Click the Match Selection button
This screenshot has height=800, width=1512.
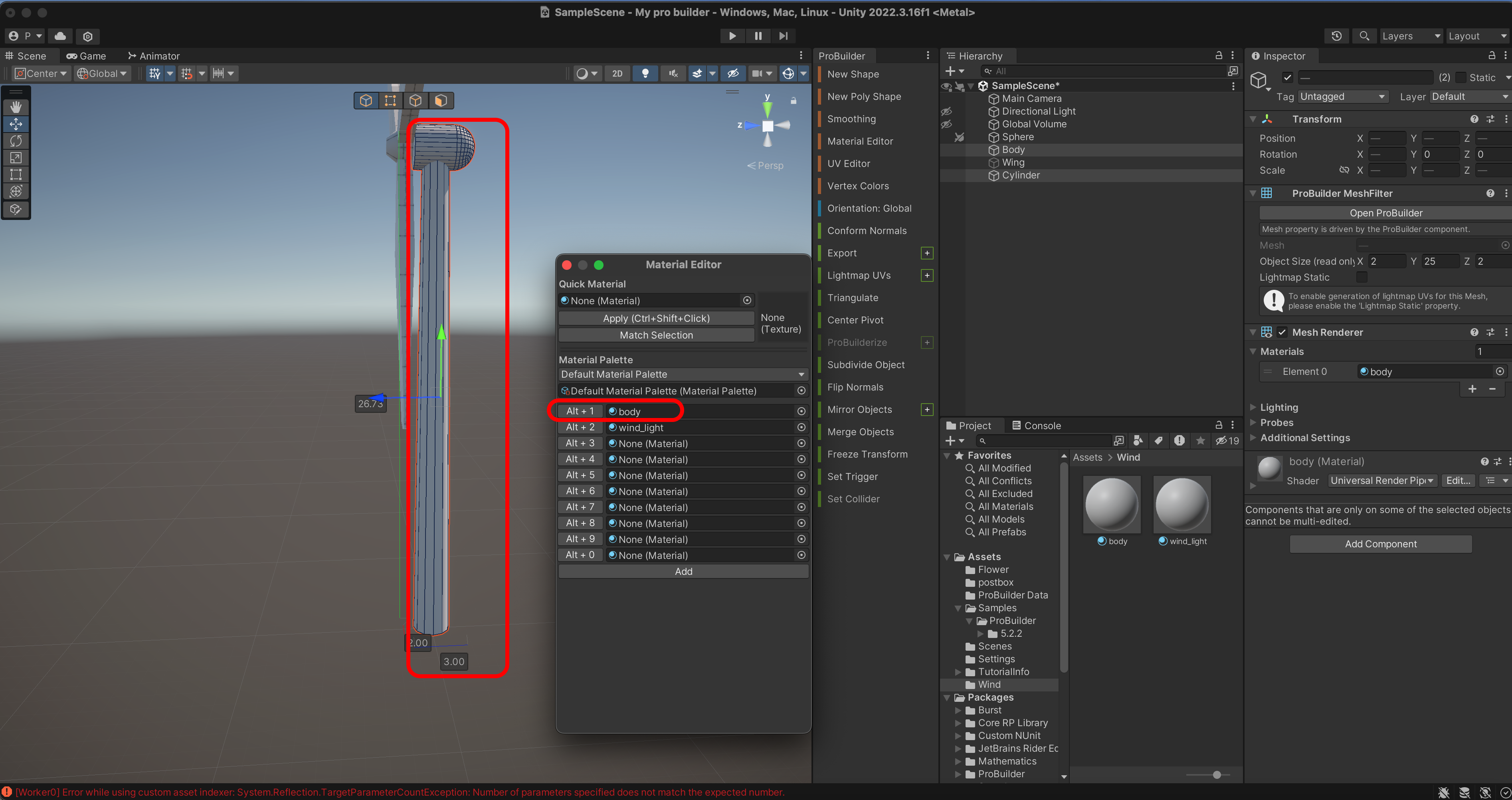656,335
